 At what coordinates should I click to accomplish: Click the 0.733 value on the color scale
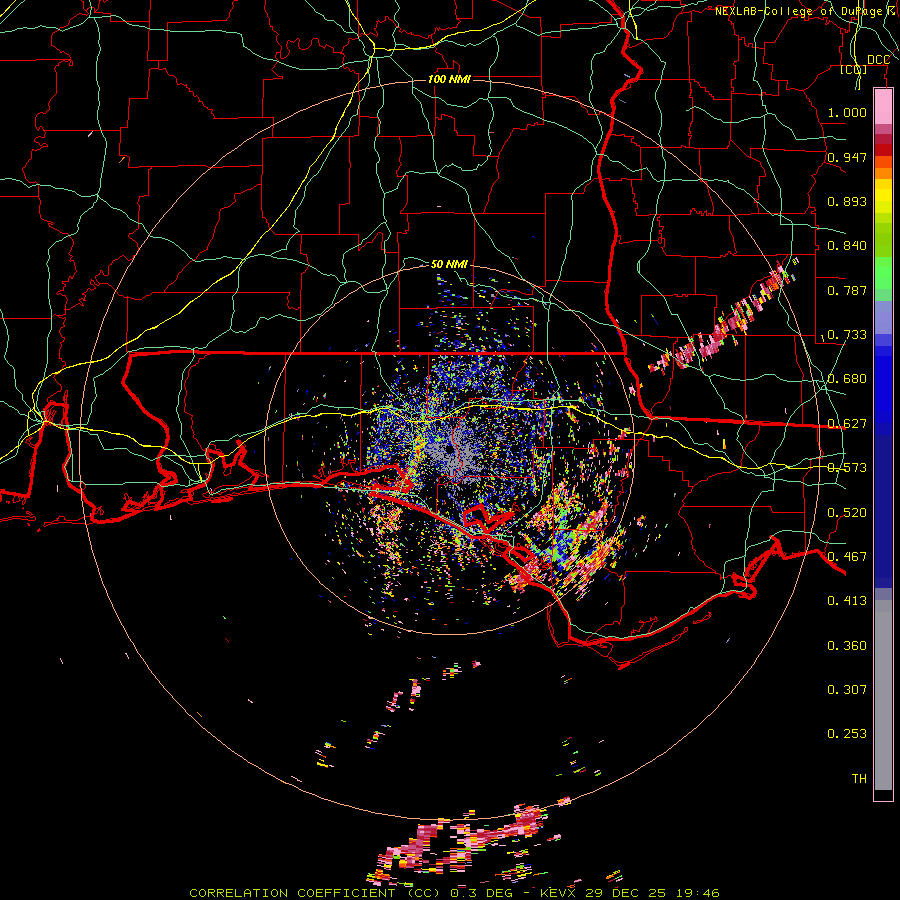847,335
